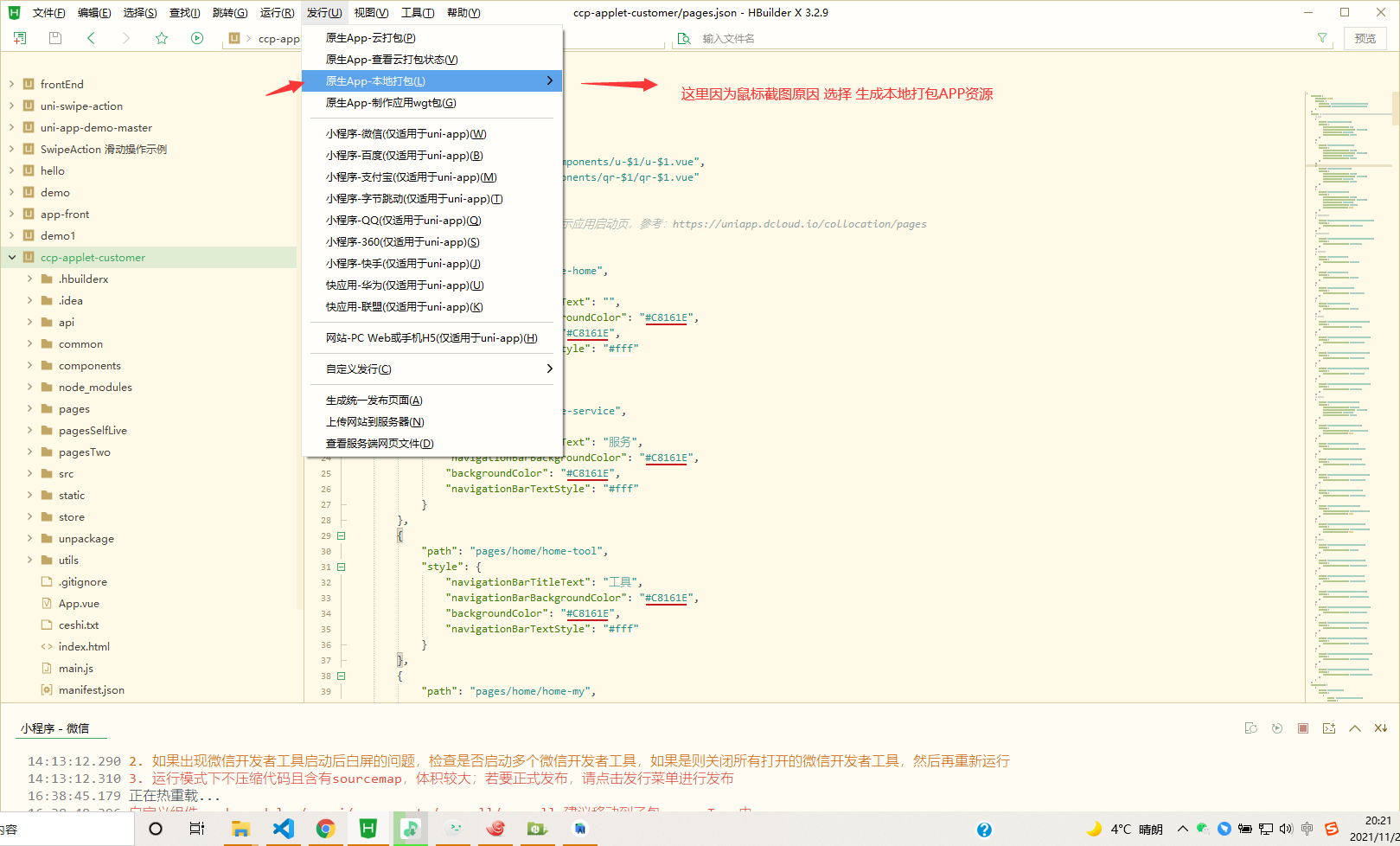
Task: Navigate forward with the right arrow
Action: click(126, 38)
